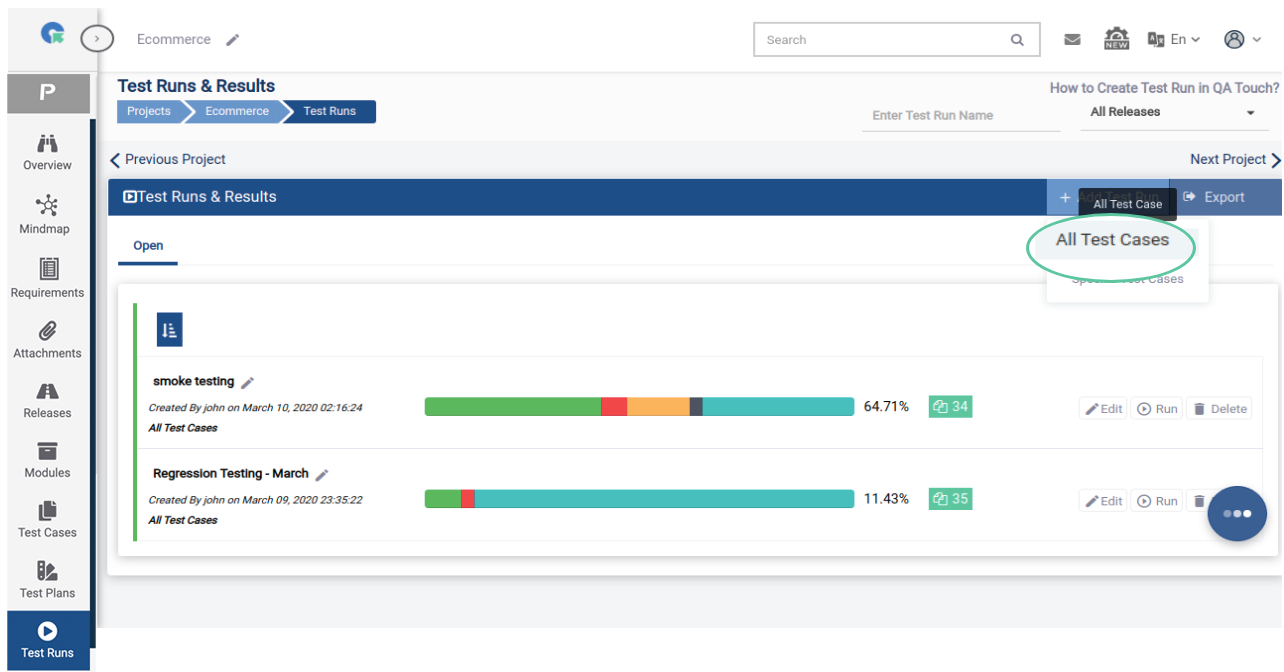1284x672 pixels.
Task: Click the 34 test case count badge
Action: 950,406
